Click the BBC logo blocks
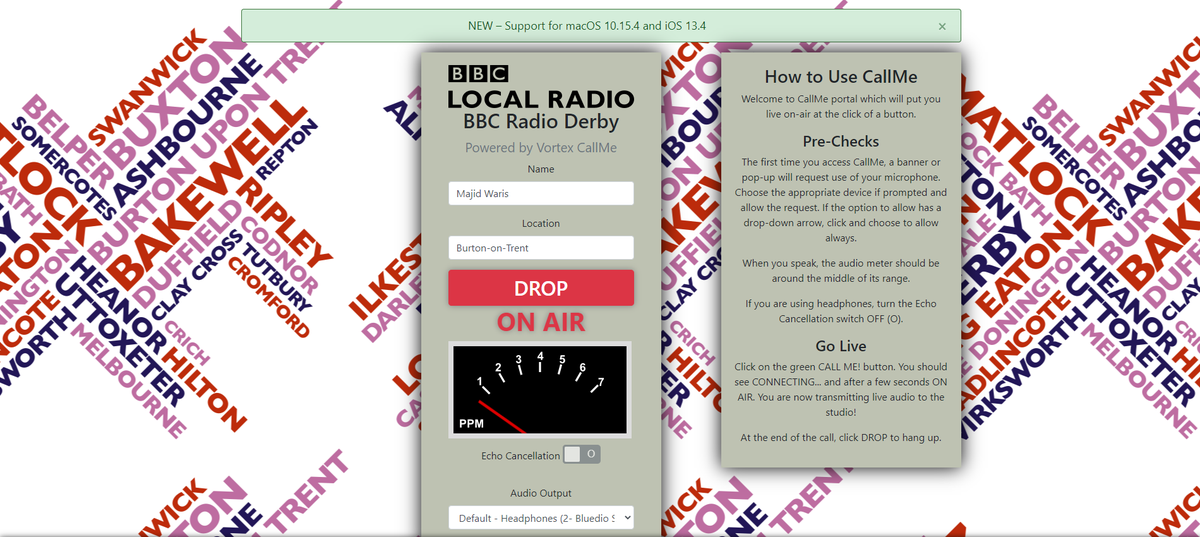The height and width of the screenshot is (537, 1200). [477, 73]
